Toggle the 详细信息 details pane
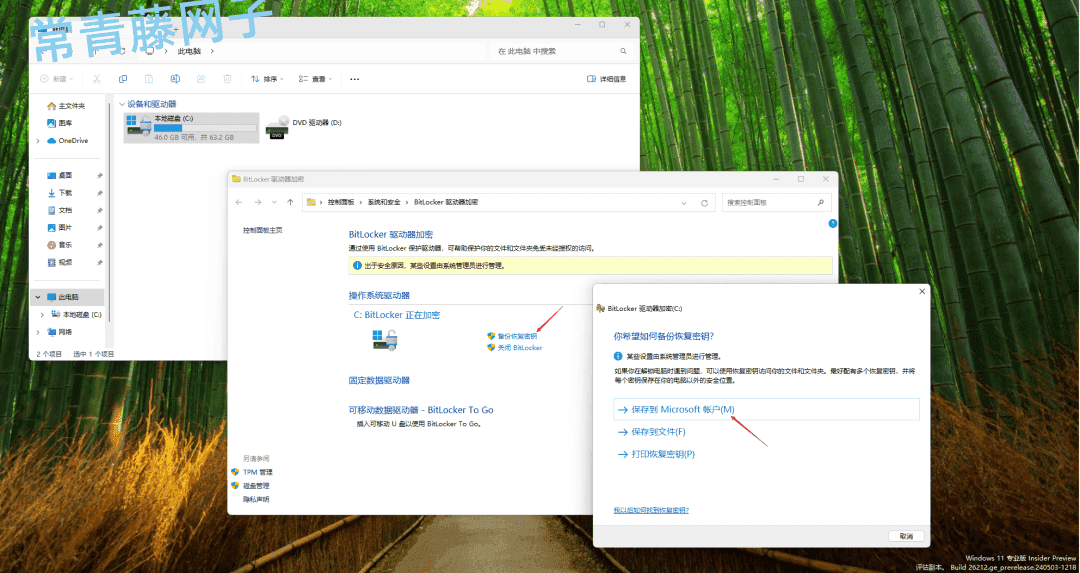The height and width of the screenshot is (573, 1080). [606, 79]
